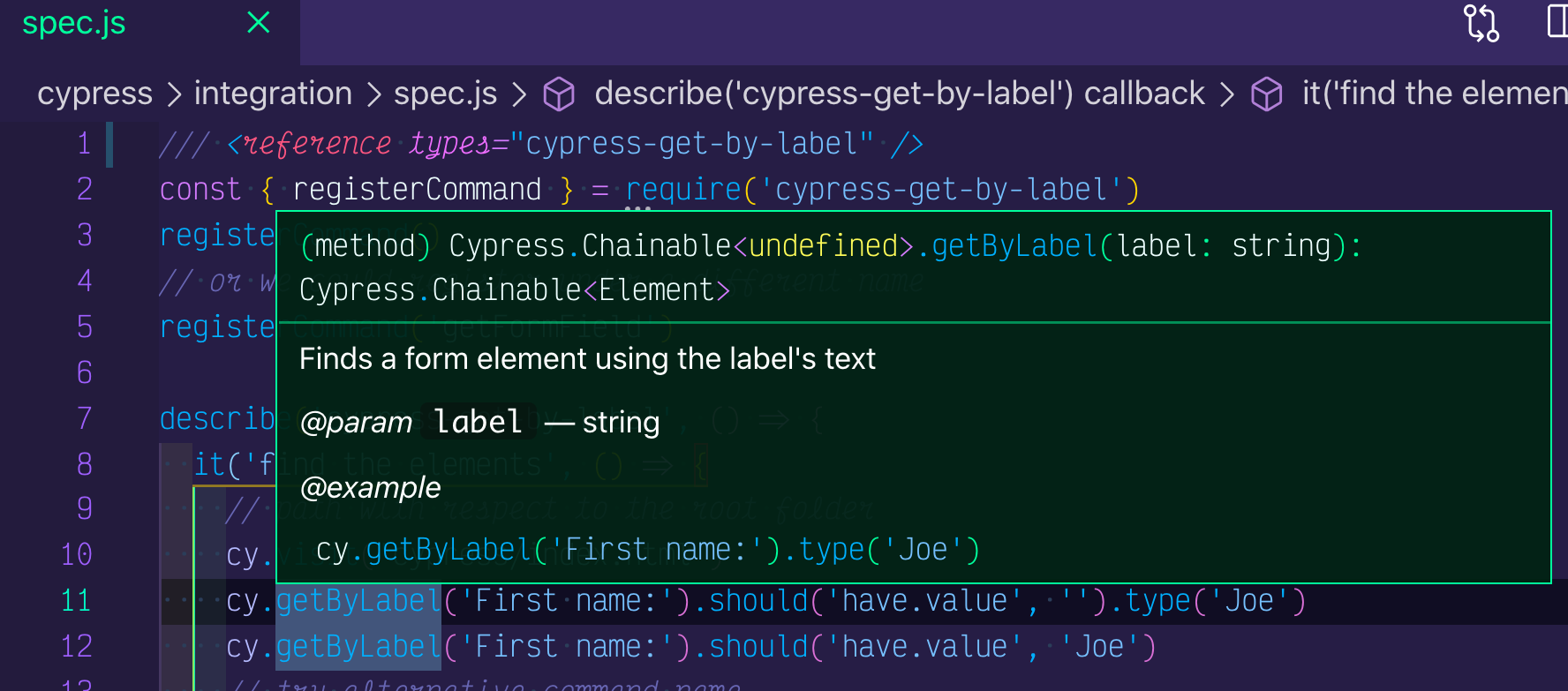Expand chevron after describe callback breadcrumb
The width and height of the screenshot is (1568, 691).
[1227, 94]
